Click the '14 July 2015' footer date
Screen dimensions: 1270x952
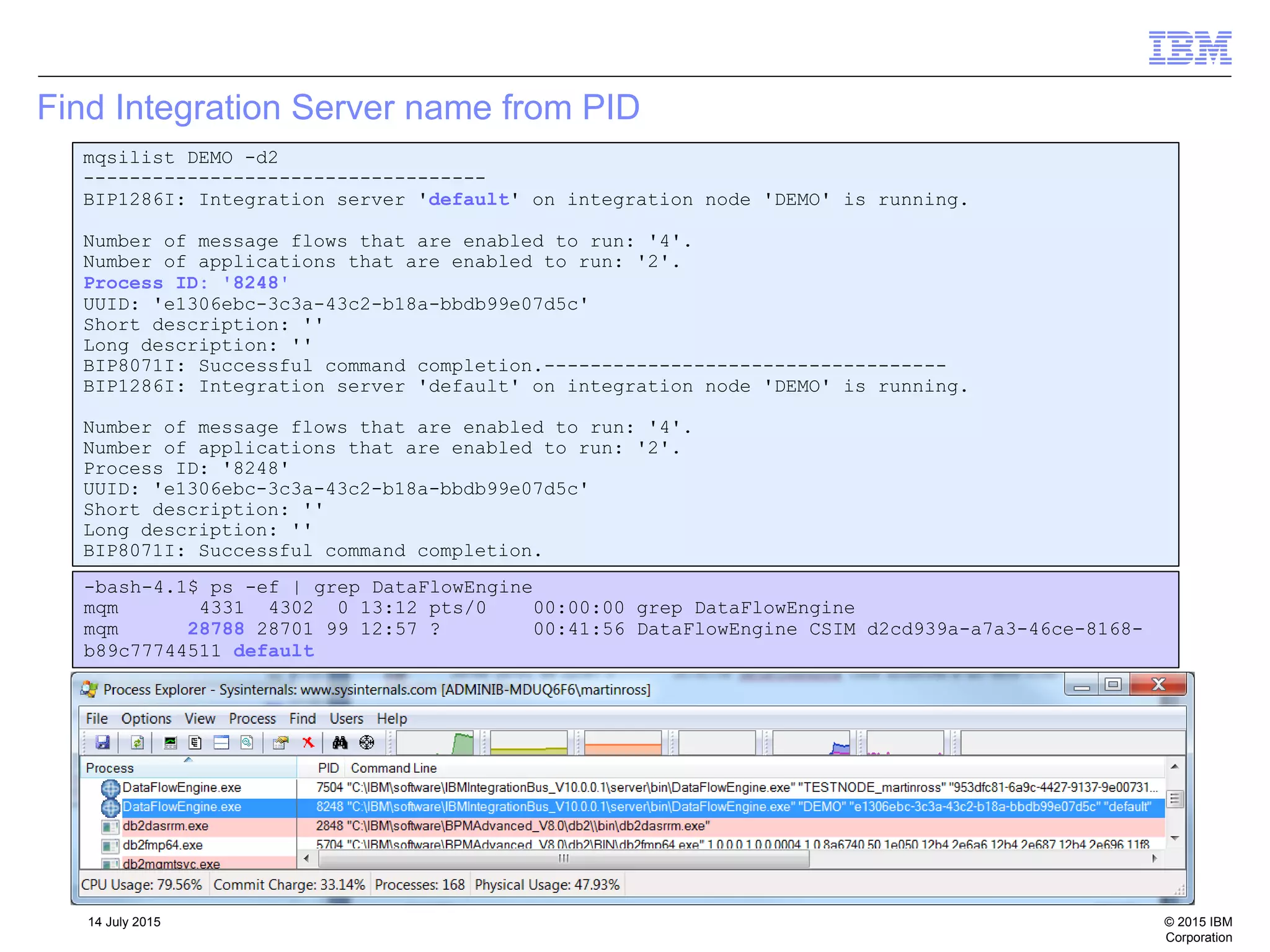124,922
